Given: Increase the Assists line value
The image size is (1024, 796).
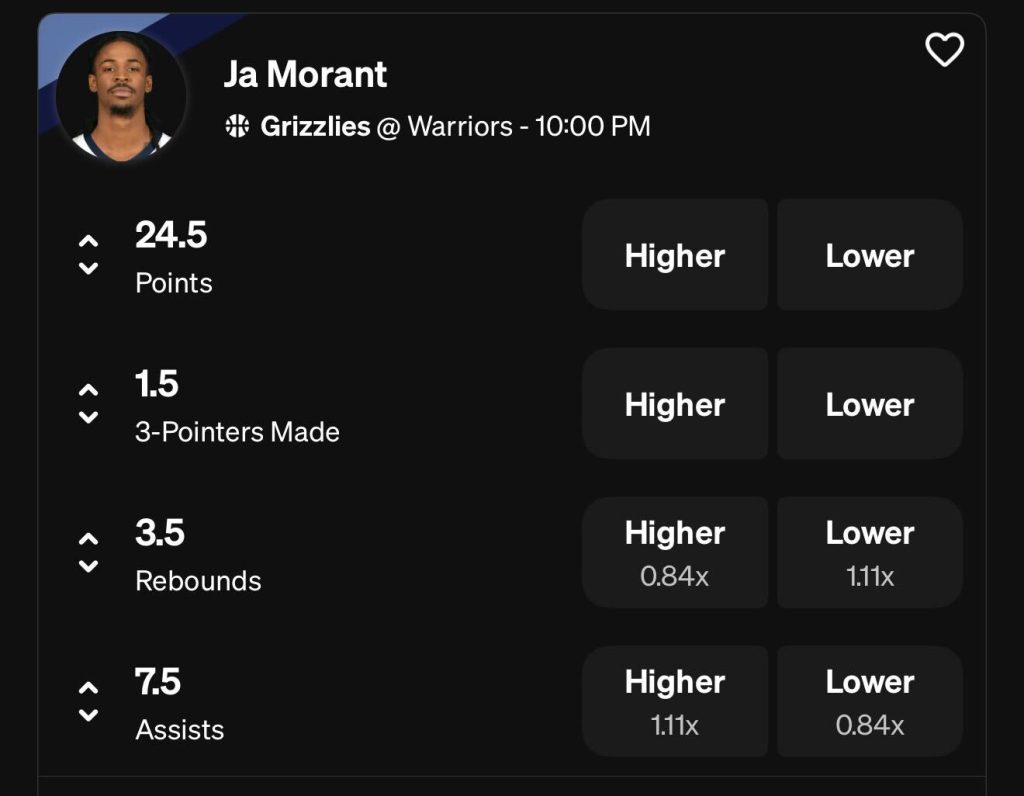Looking at the screenshot, I should click(89, 688).
